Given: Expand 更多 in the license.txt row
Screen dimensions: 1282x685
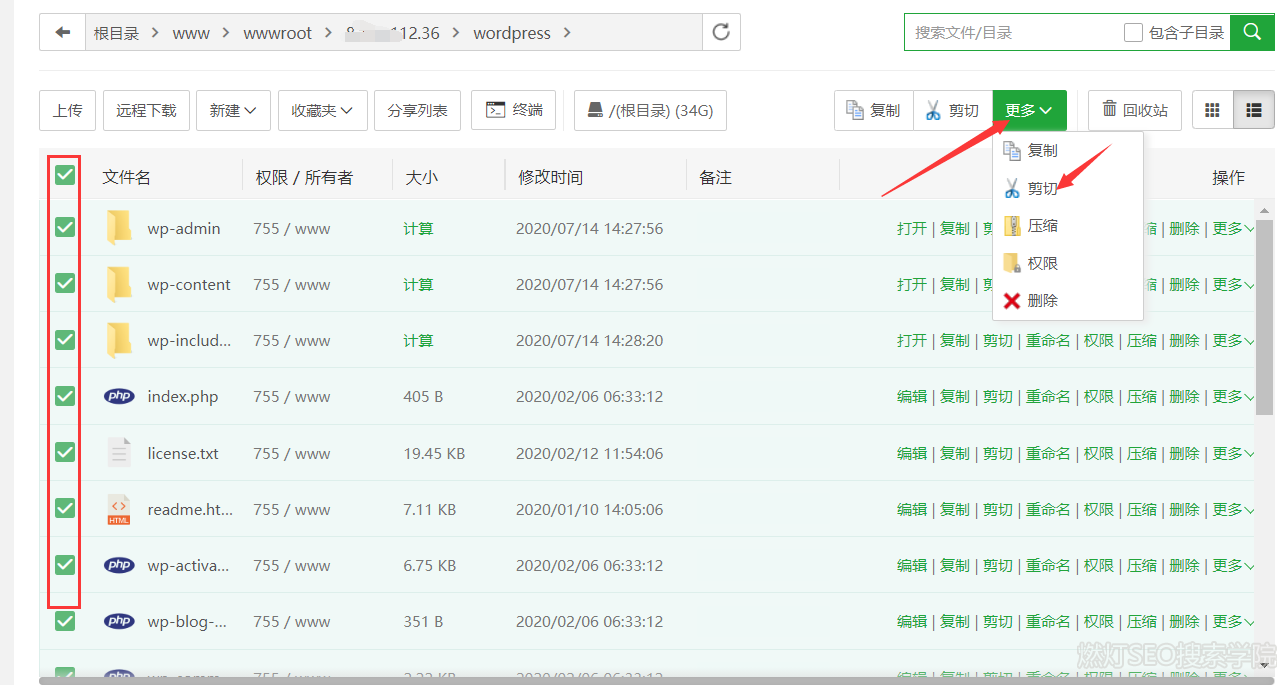Looking at the screenshot, I should click(1232, 453).
